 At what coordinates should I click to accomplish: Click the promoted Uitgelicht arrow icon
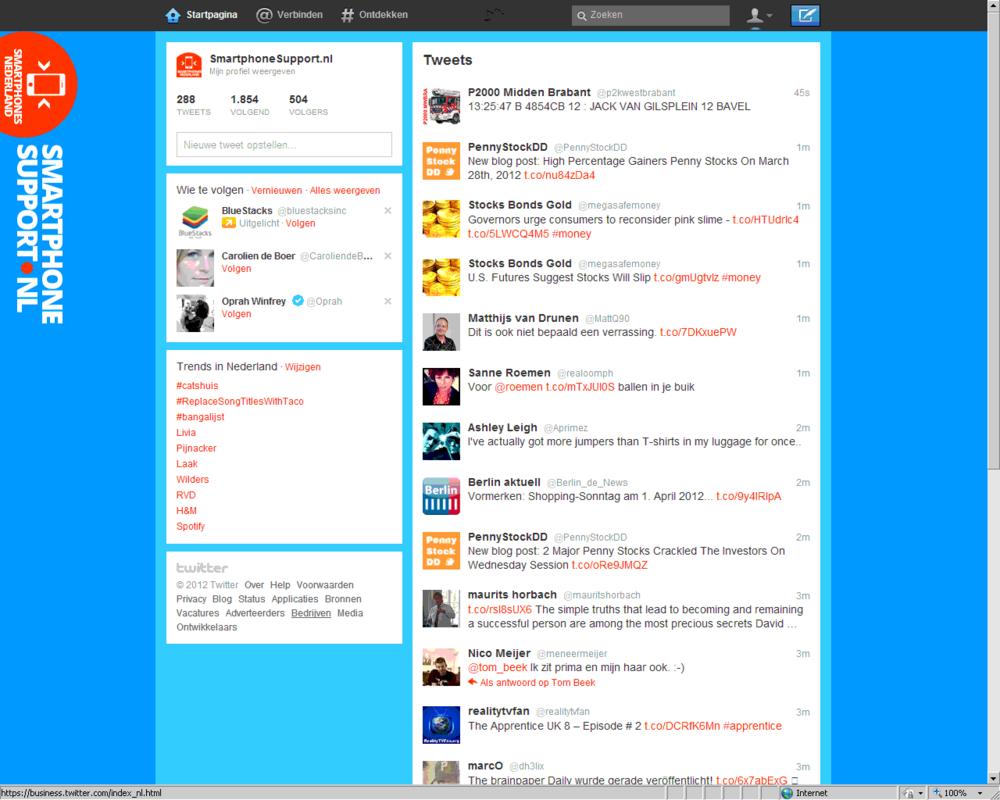[x=228, y=223]
